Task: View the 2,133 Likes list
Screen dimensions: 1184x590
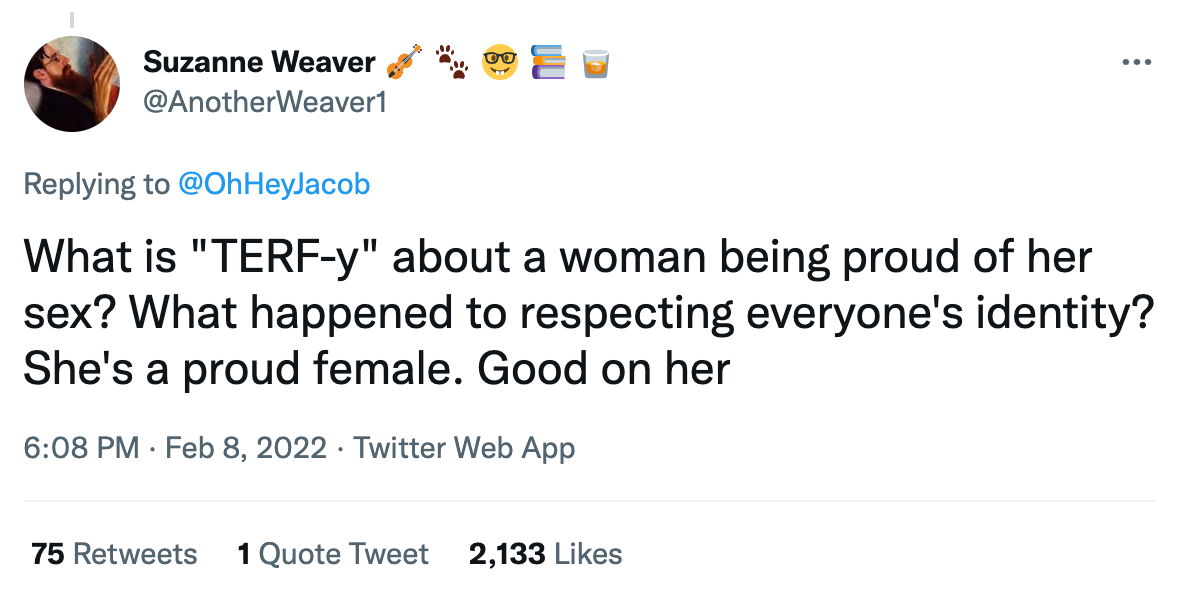Action: pyautogui.click(x=545, y=553)
